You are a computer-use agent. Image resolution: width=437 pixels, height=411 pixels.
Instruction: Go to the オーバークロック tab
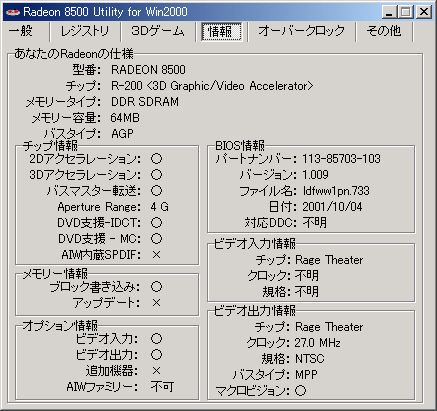[302, 31]
